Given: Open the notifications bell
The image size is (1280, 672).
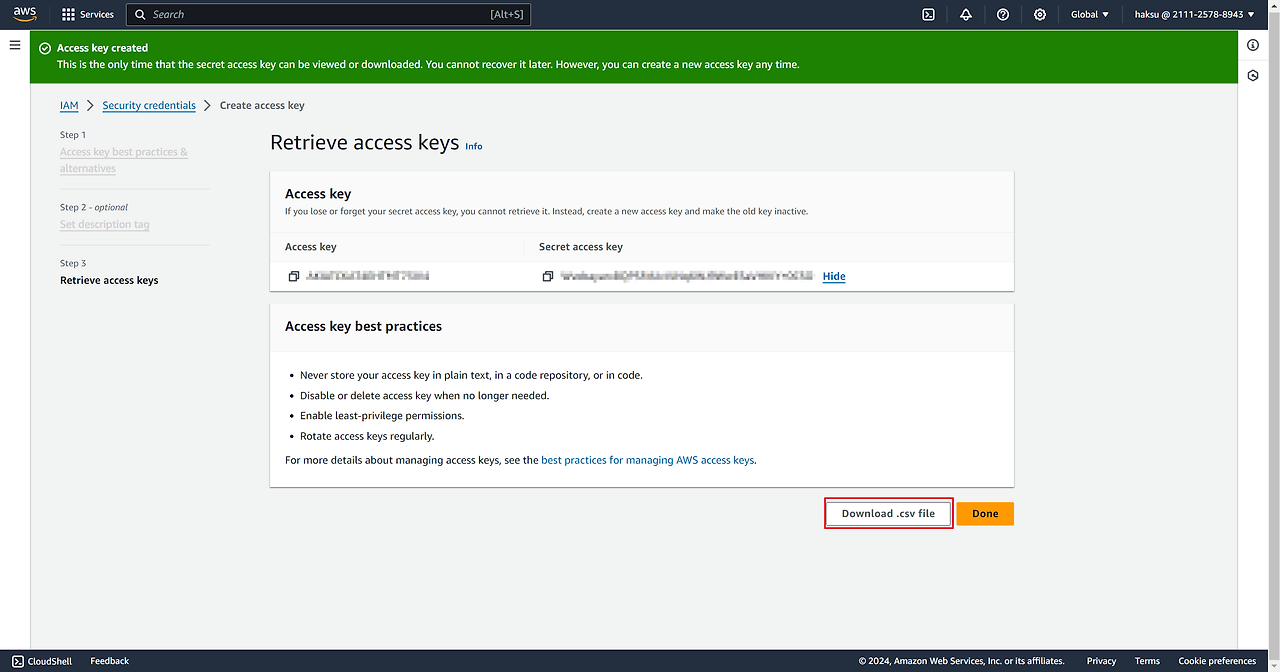Looking at the screenshot, I should point(965,15).
